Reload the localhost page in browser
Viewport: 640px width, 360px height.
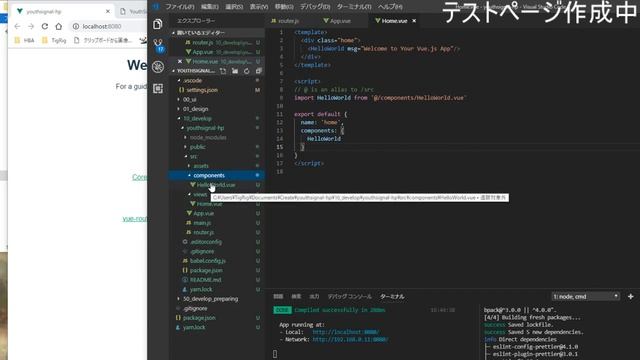(x=45, y=27)
